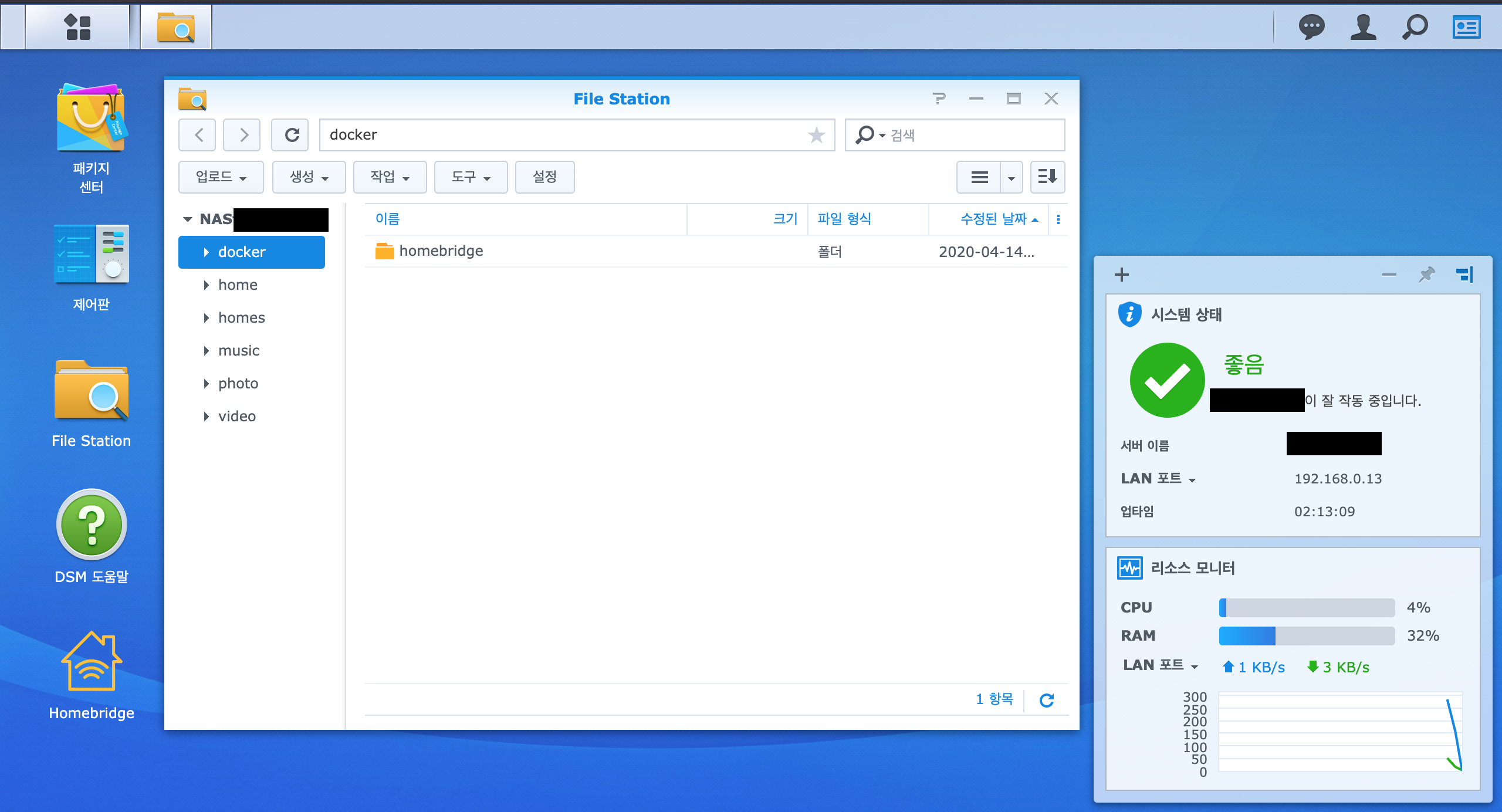This screenshot has width=1502, height=812.
Task: Open Package Center desktop icon
Action: click(x=92, y=118)
